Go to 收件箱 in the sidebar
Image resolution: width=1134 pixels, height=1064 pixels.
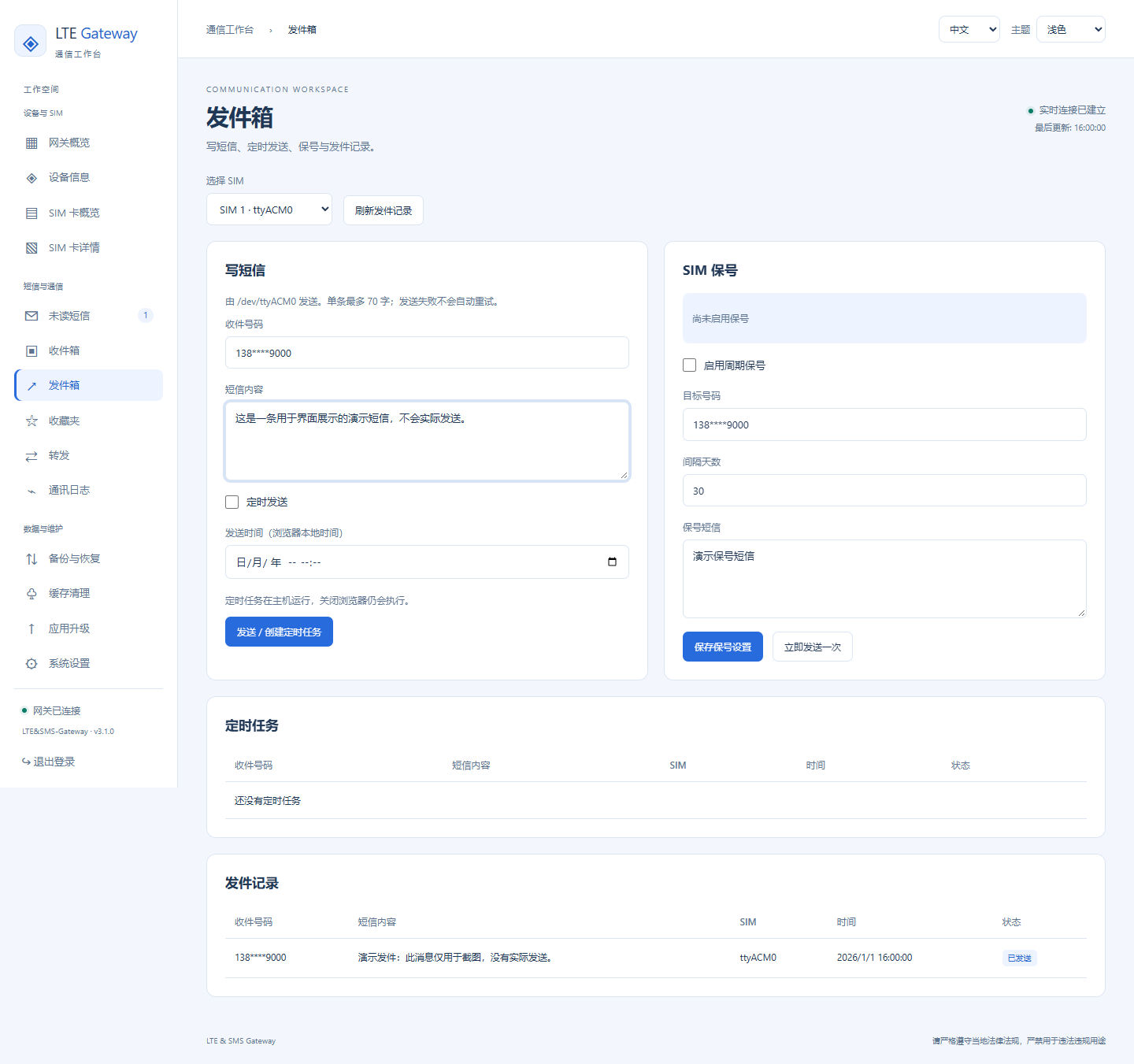88,350
